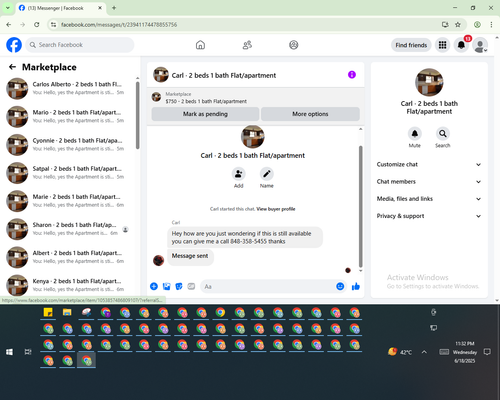This screenshot has width=500, height=400.
Task: Open the Marie conversation
Action: [x=68, y=201]
